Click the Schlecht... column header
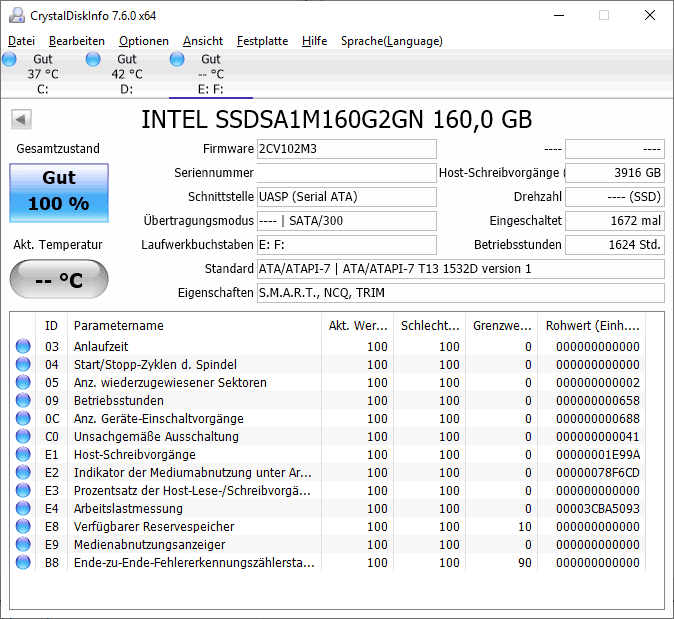The width and height of the screenshot is (674, 619). coord(430,326)
